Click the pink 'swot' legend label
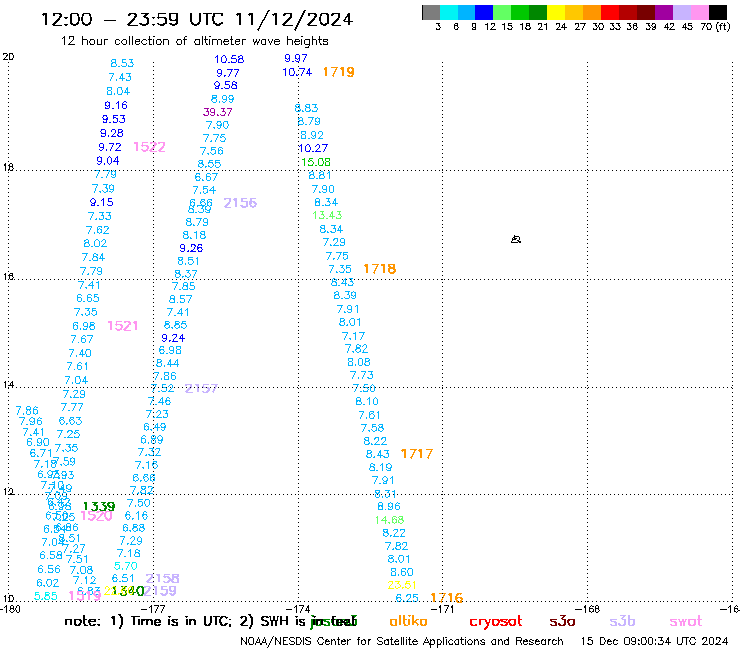 pos(686,621)
